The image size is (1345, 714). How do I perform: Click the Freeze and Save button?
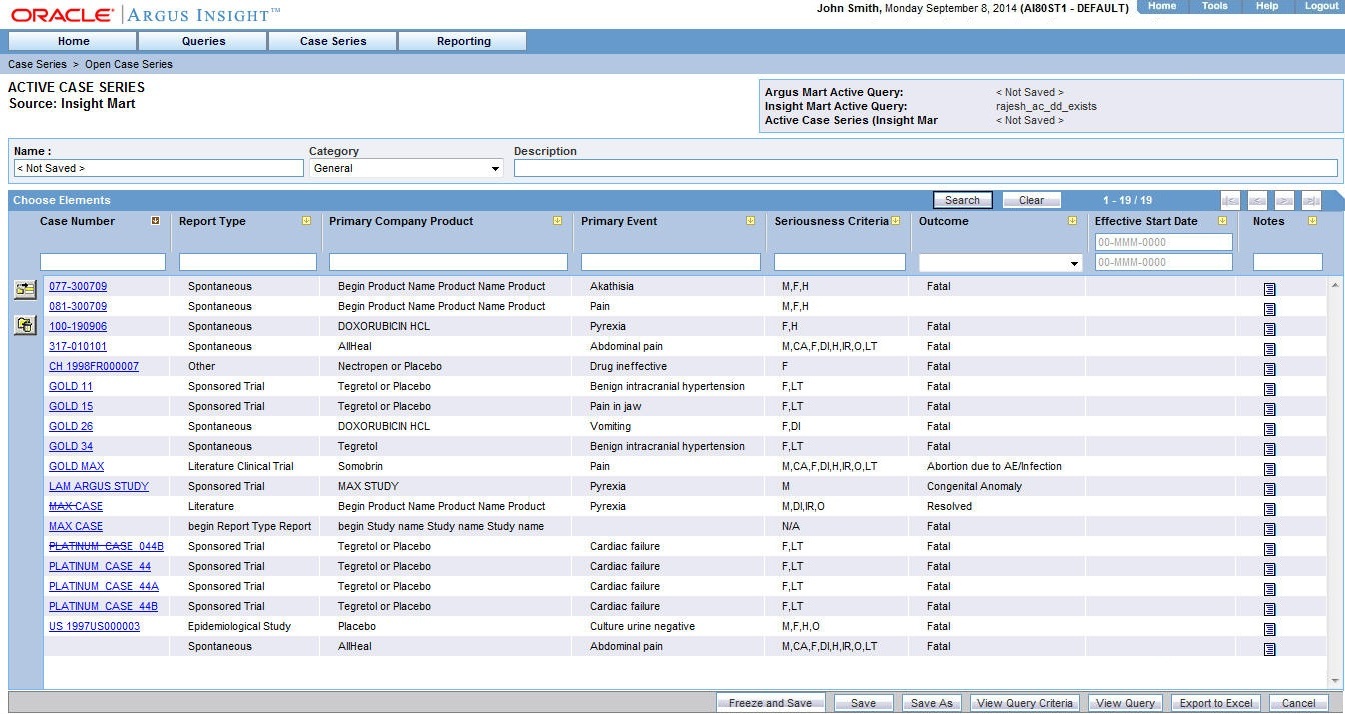pyautogui.click(x=770, y=703)
